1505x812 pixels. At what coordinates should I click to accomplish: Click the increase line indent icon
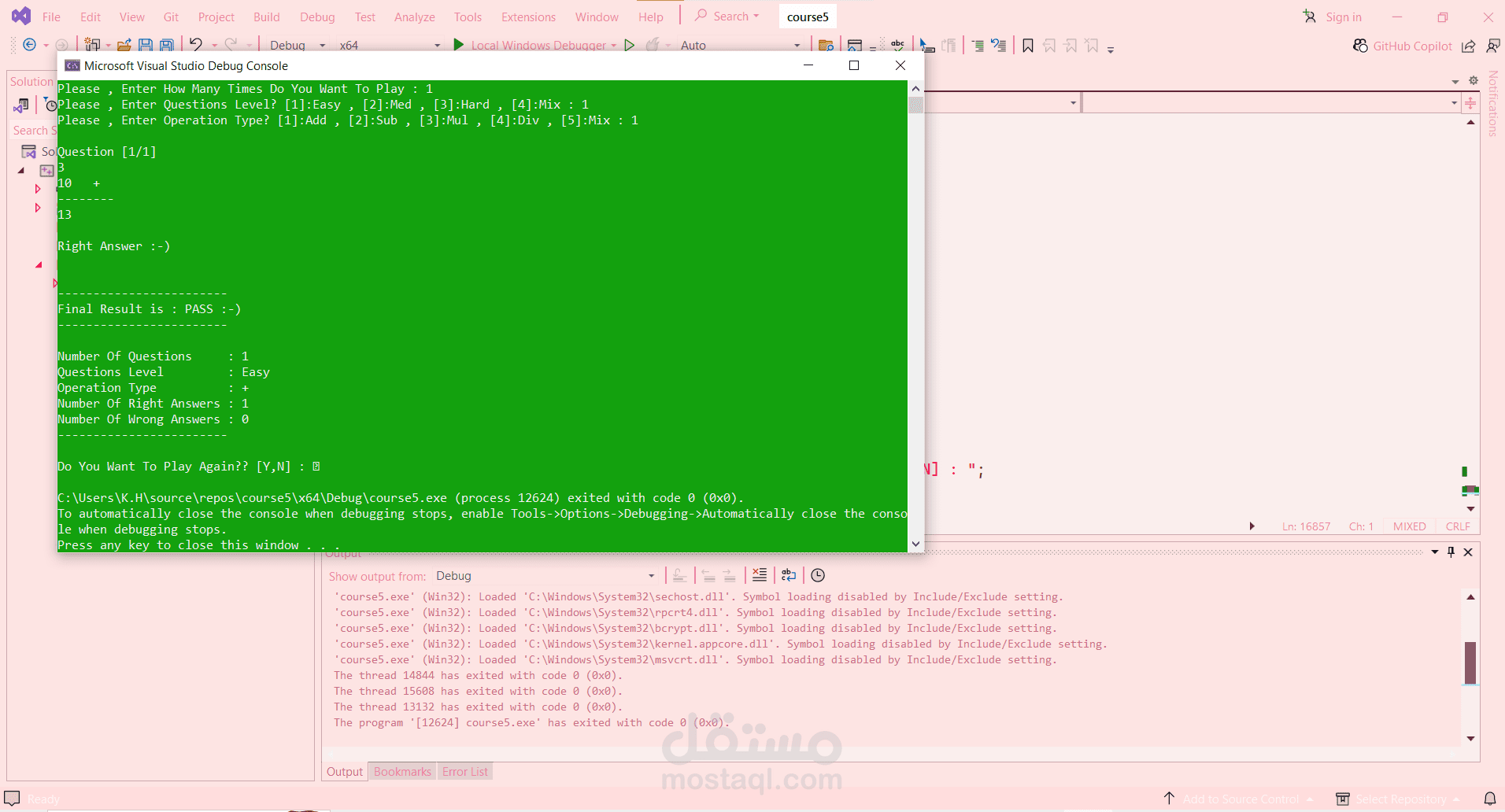(978, 46)
